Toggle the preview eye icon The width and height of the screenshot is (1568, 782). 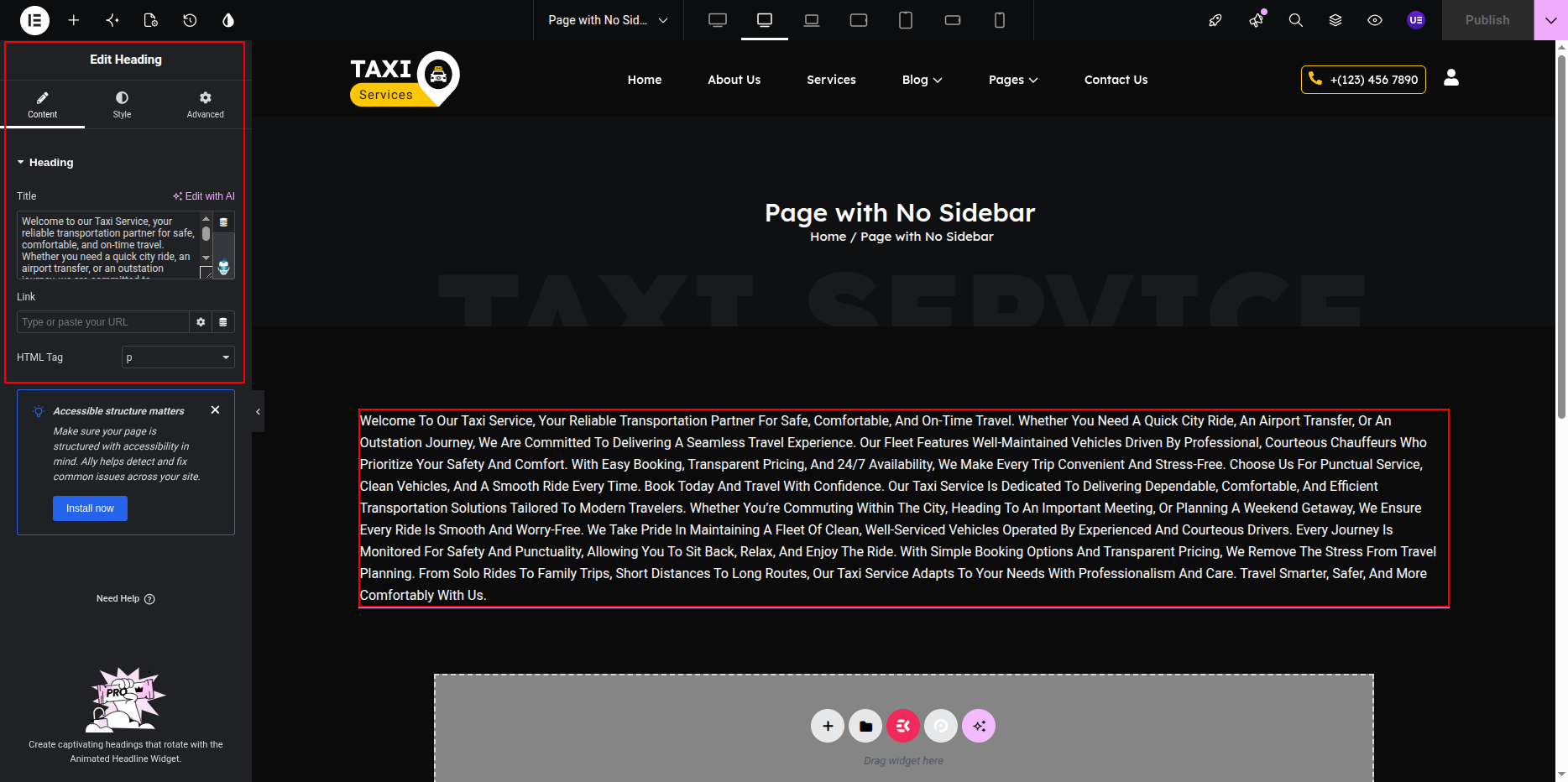click(x=1375, y=20)
